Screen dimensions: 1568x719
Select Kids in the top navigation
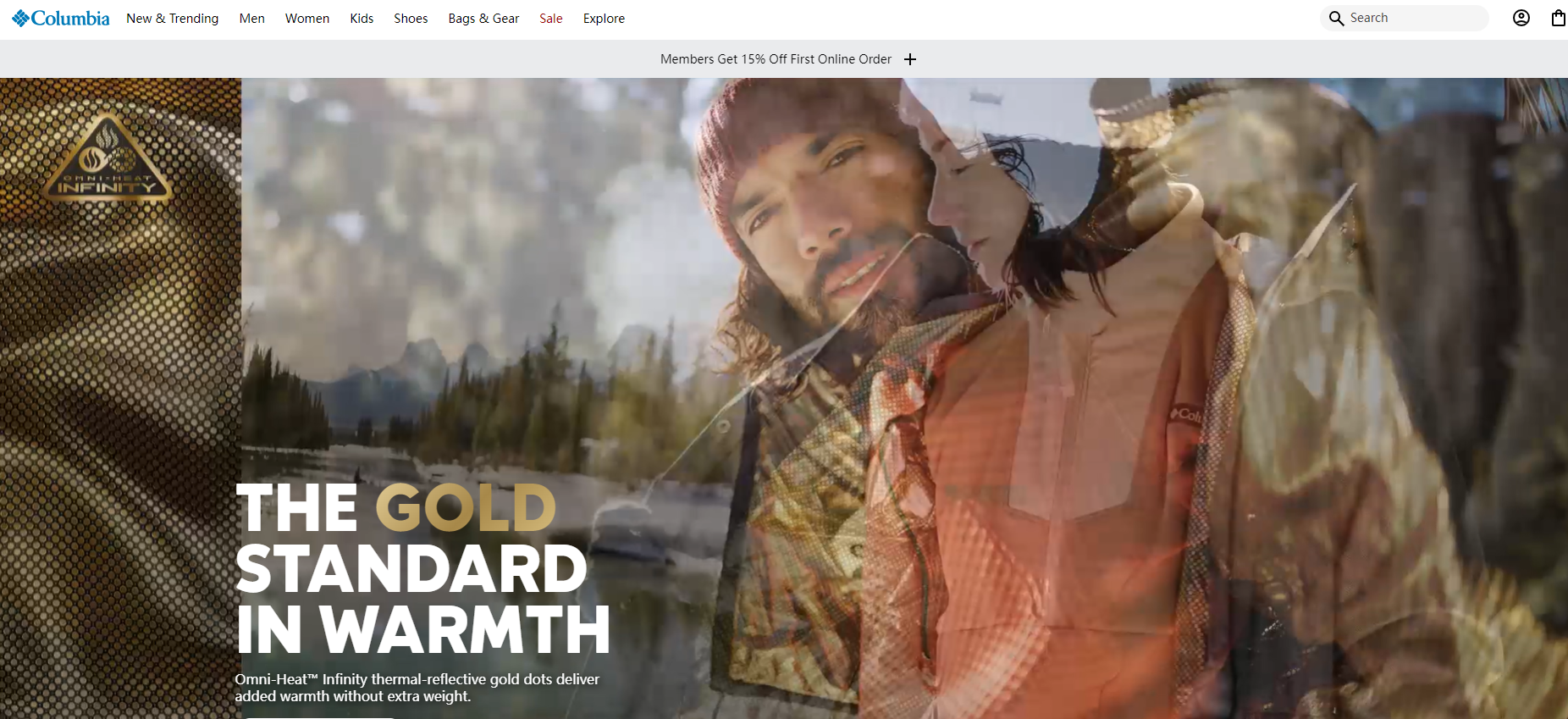[362, 19]
